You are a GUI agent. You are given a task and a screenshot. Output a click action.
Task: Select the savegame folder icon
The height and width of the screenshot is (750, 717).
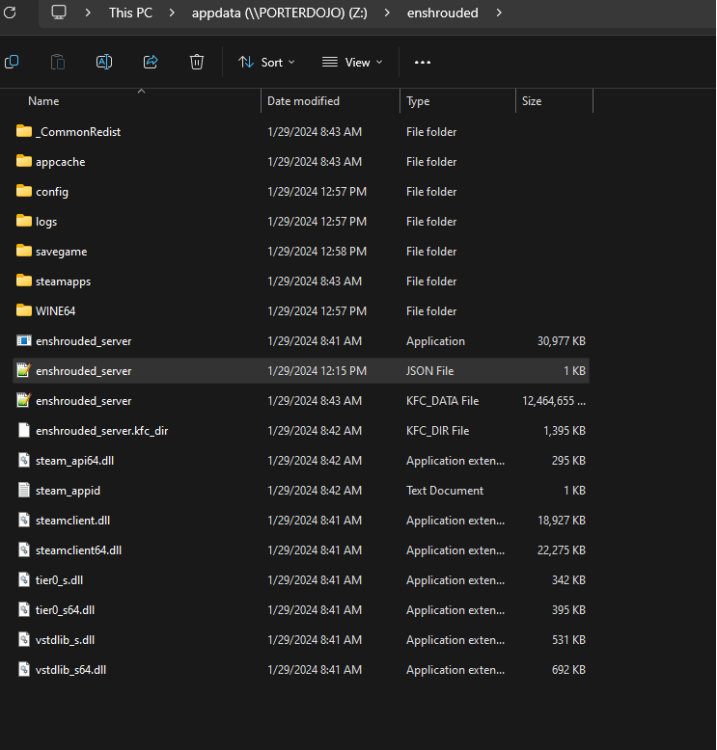pos(24,251)
